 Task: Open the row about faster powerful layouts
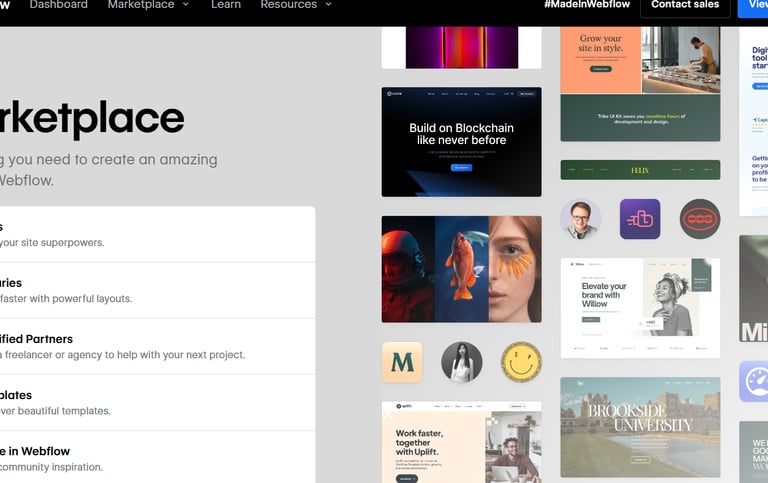(x=158, y=290)
